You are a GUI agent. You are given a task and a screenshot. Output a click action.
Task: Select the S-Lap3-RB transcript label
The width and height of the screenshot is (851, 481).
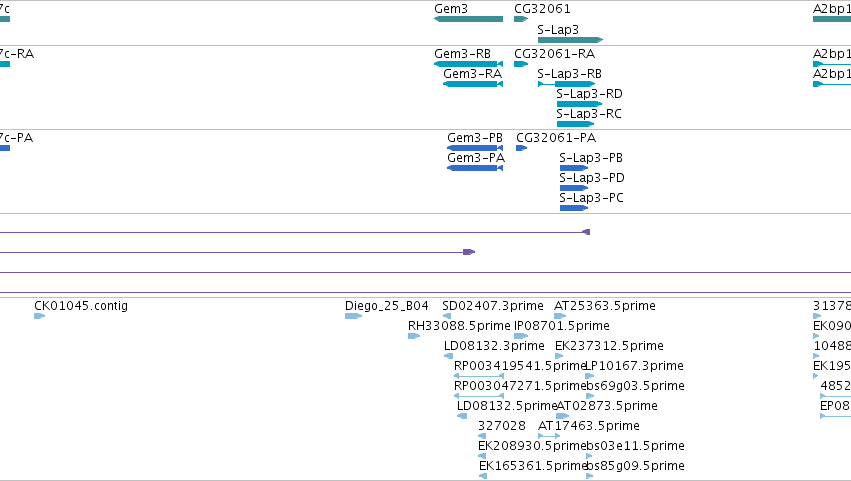pyautogui.click(x=569, y=74)
